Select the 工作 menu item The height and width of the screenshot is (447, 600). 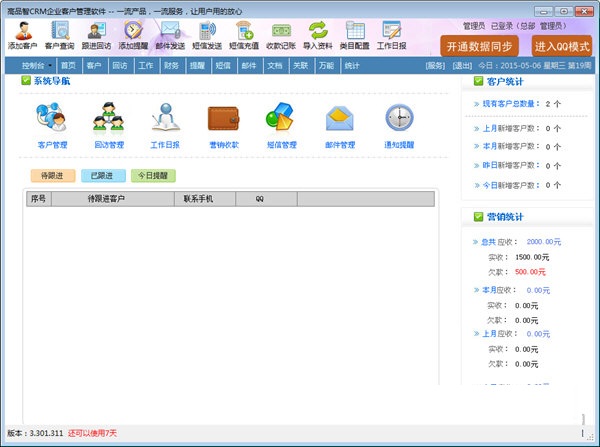[146, 66]
